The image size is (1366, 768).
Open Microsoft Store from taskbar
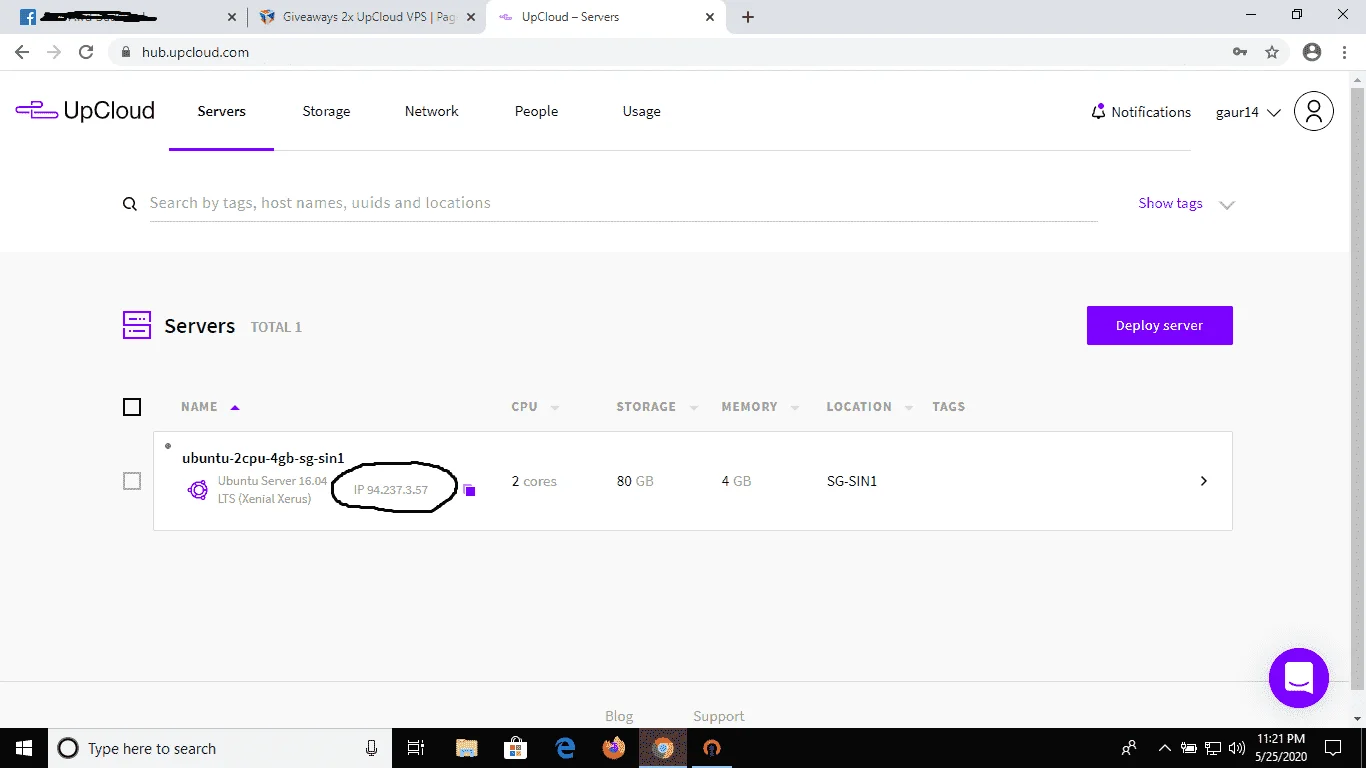515,748
